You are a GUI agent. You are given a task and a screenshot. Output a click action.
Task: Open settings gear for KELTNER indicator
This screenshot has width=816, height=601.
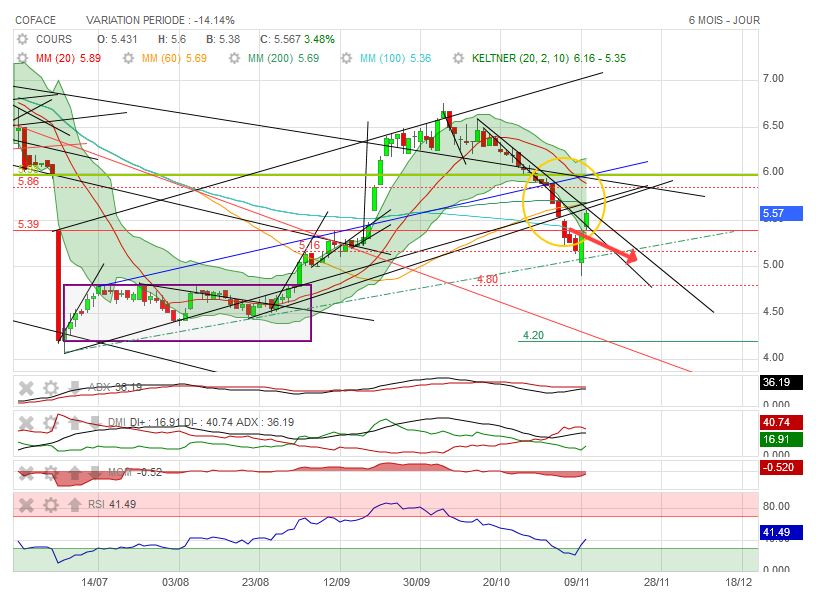458,58
